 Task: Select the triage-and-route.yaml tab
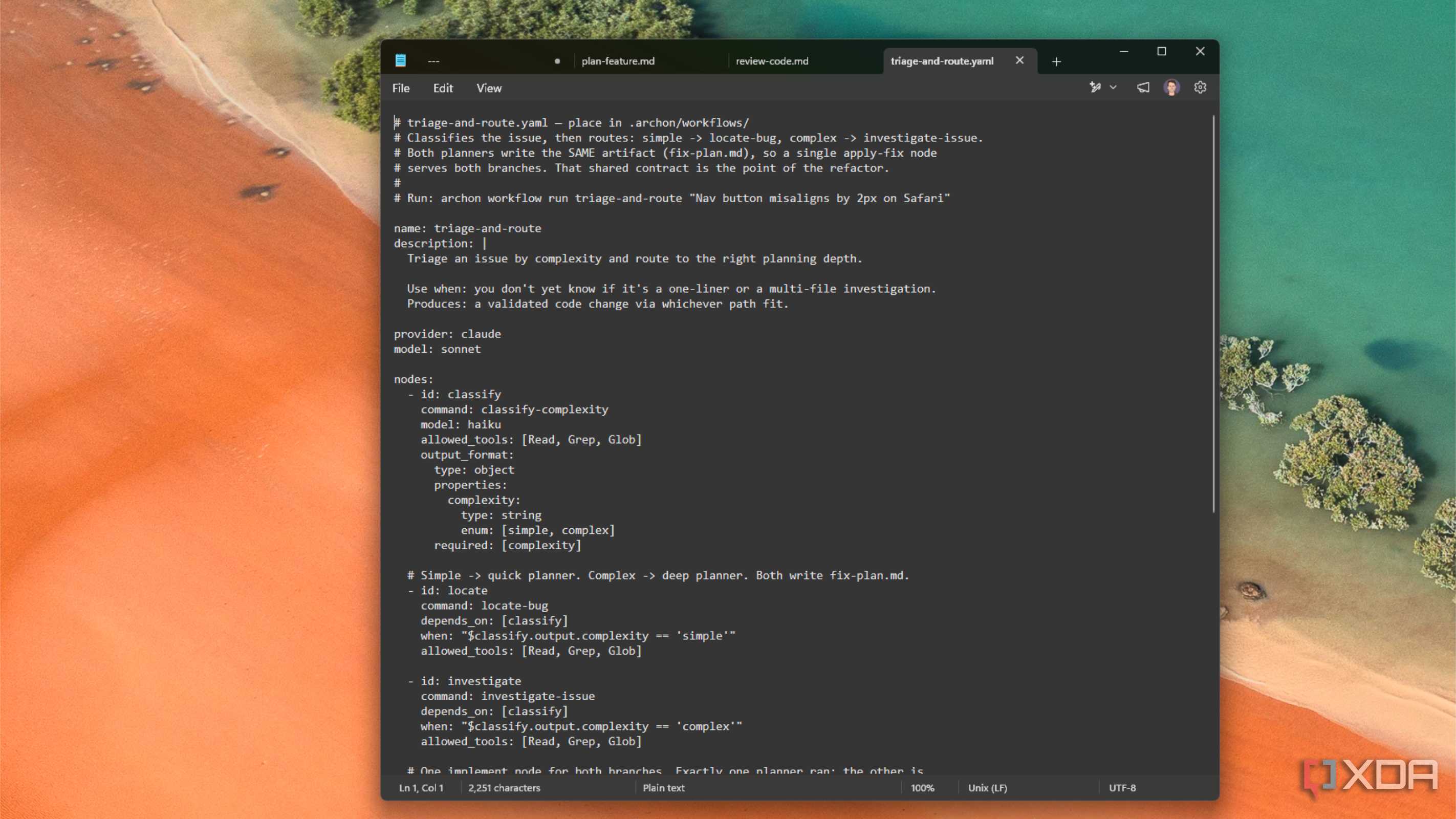(942, 61)
